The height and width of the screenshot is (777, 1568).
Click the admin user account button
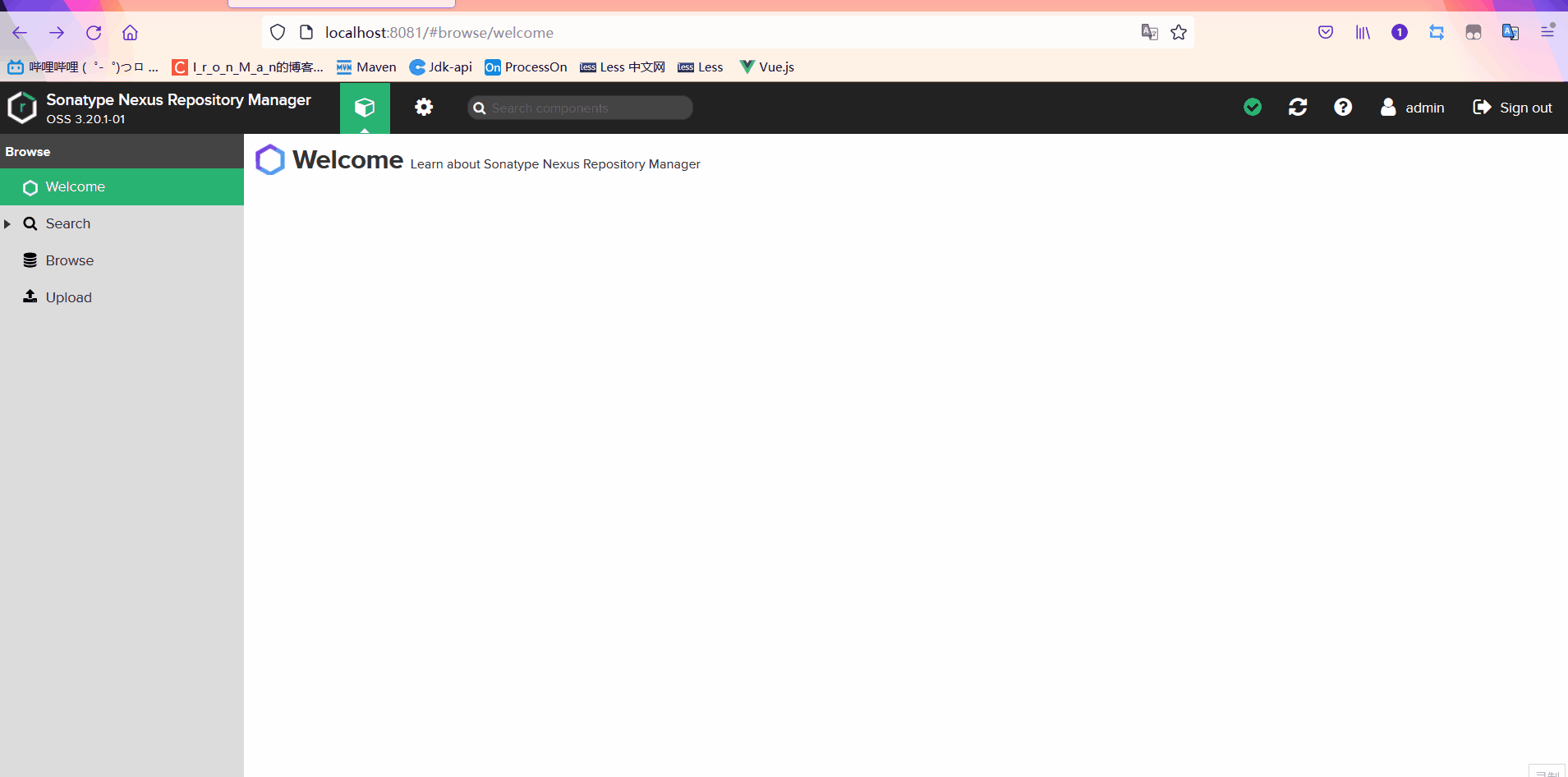(1412, 108)
